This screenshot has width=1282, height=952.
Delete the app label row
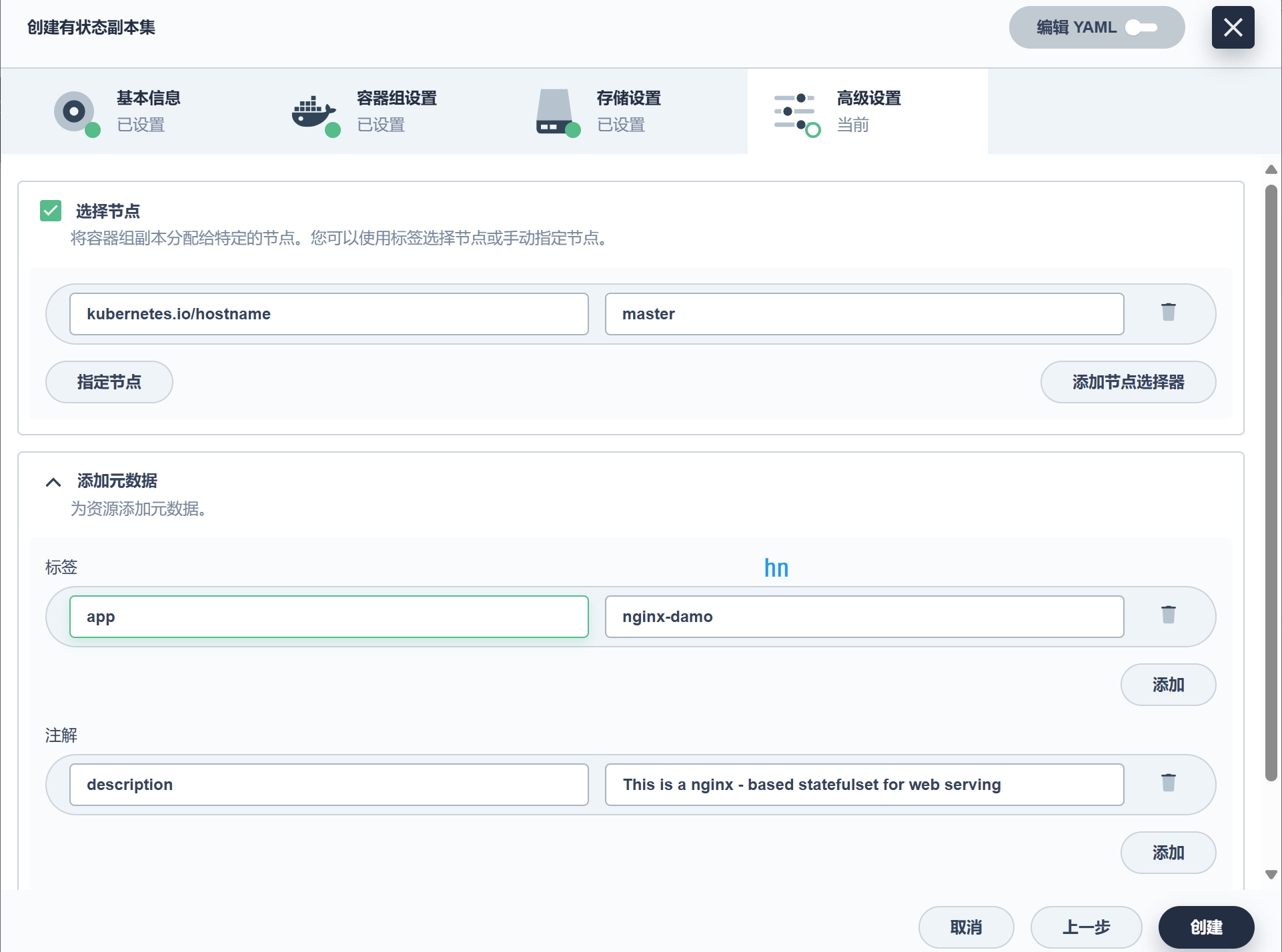1168,615
